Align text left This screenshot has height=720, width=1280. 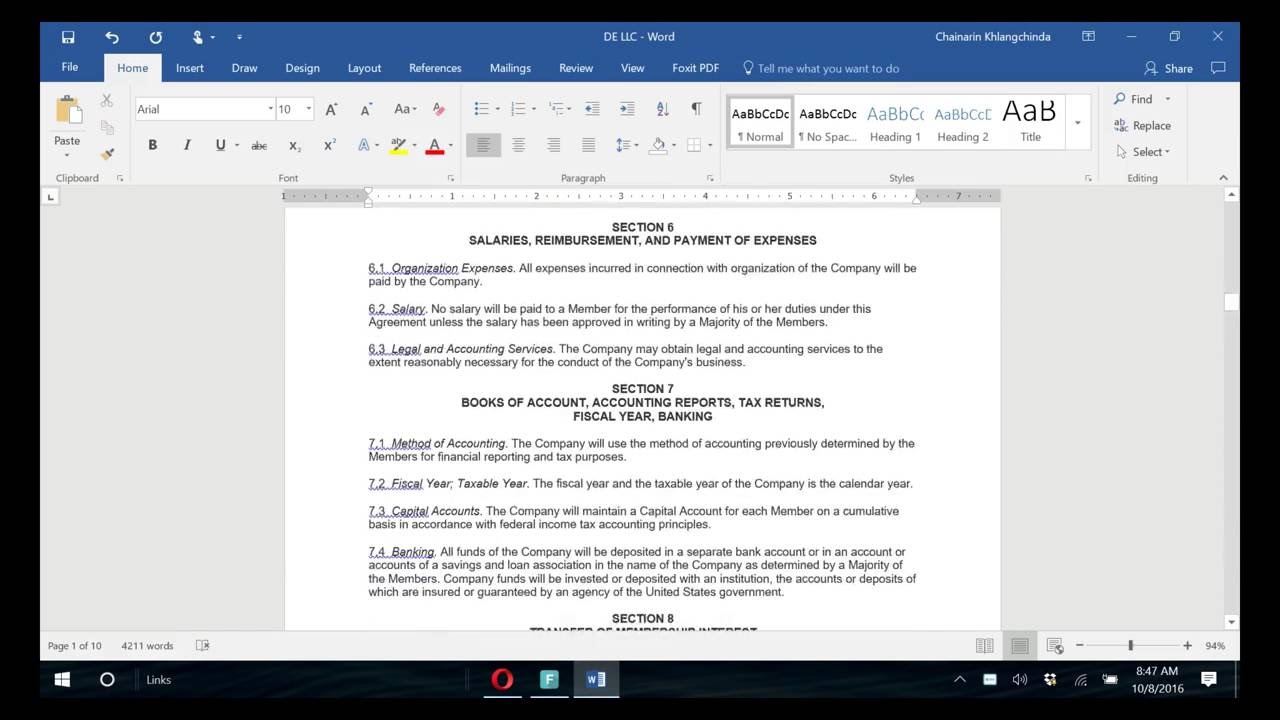pos(483,145)
